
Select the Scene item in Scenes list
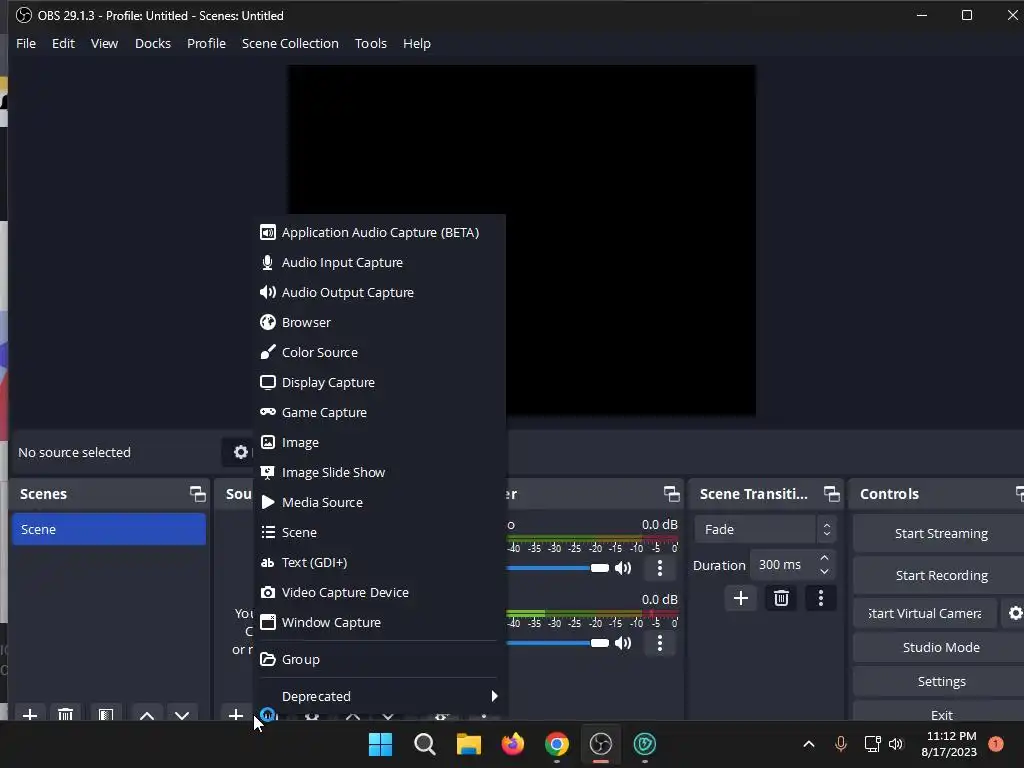click(x=108, y=530)
